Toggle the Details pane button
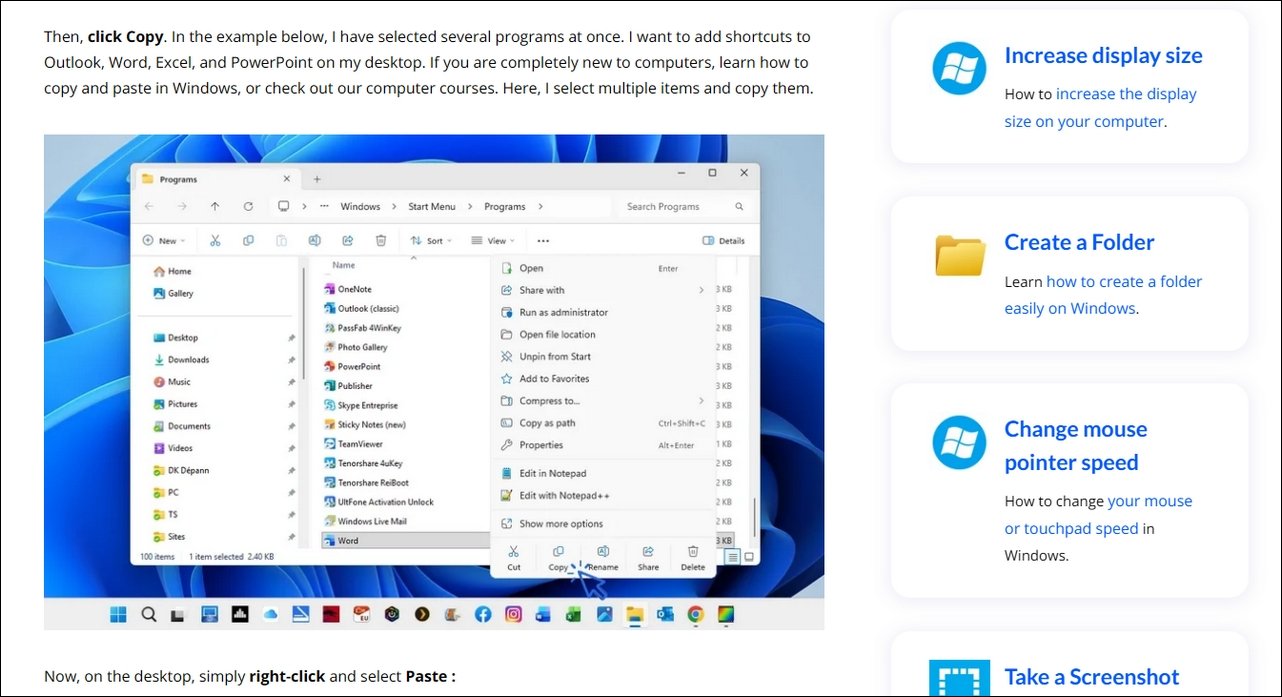1282x697 pixels. tap(724, 240)
